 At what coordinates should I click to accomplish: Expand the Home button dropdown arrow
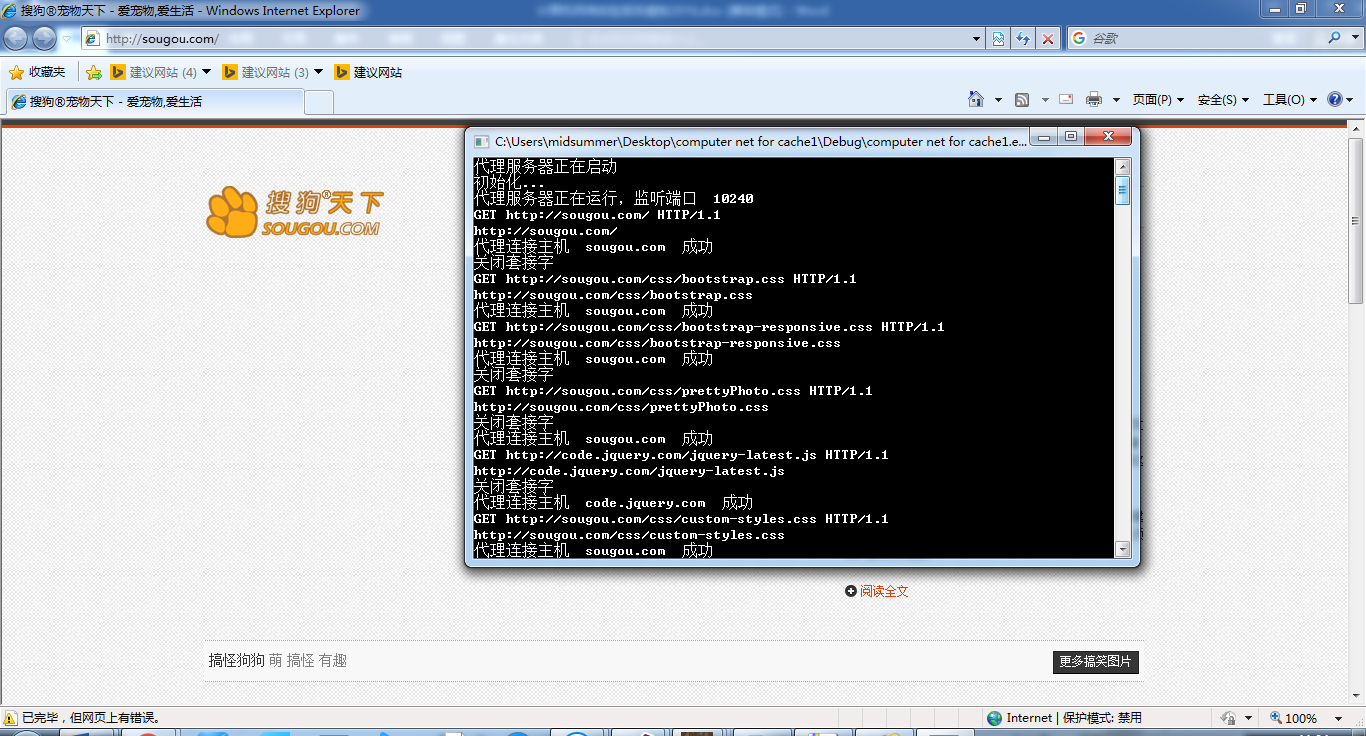tap(998, 100)
